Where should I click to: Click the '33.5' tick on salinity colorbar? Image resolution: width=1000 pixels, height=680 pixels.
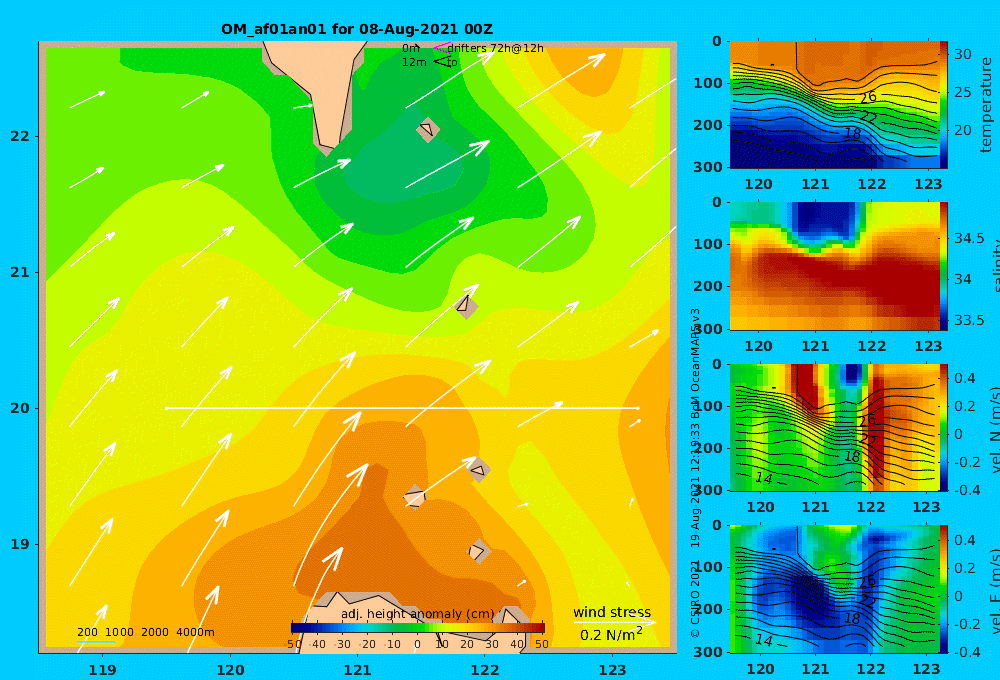point(969,320)
